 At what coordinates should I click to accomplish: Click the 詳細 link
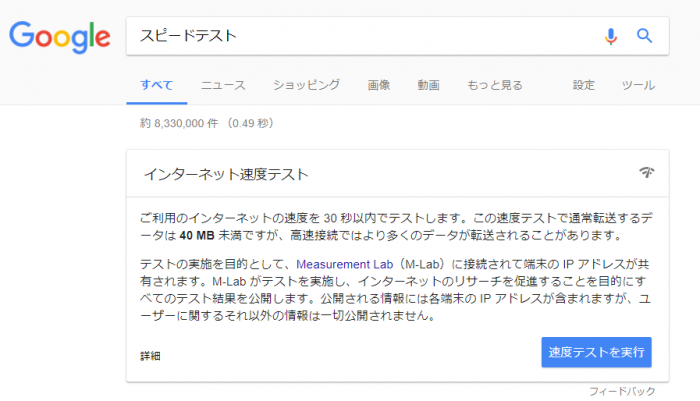coord(150,356)
